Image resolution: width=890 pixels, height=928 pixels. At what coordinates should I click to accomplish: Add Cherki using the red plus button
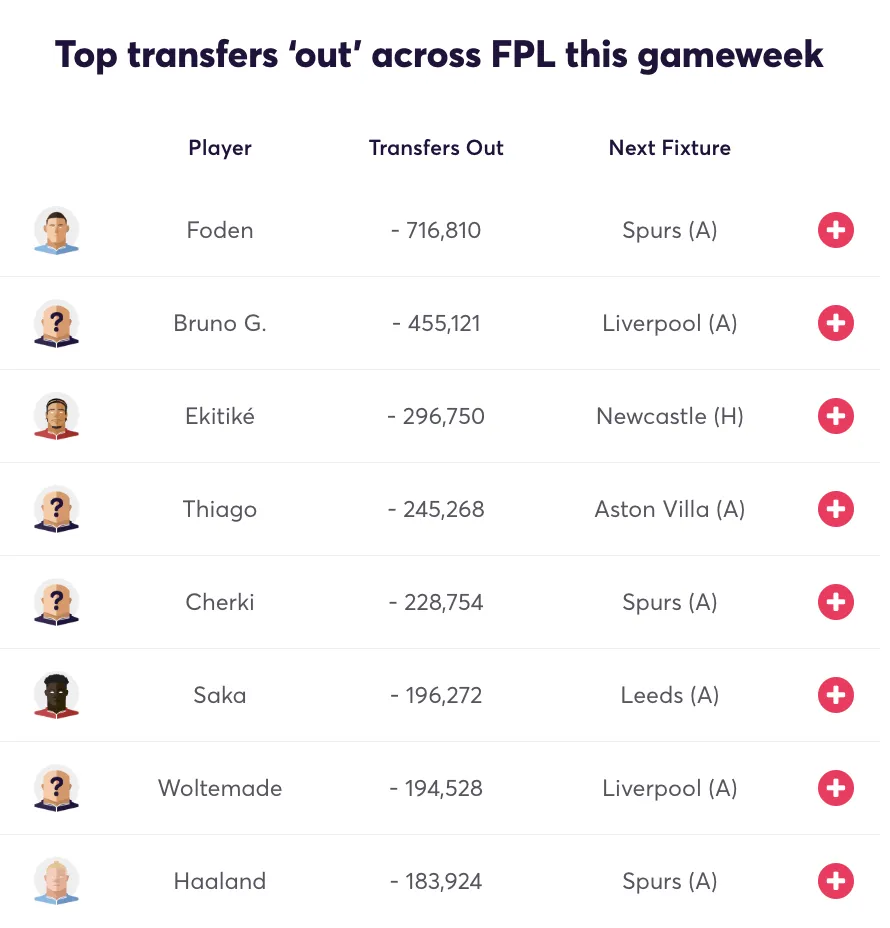(x=835, y=602)
